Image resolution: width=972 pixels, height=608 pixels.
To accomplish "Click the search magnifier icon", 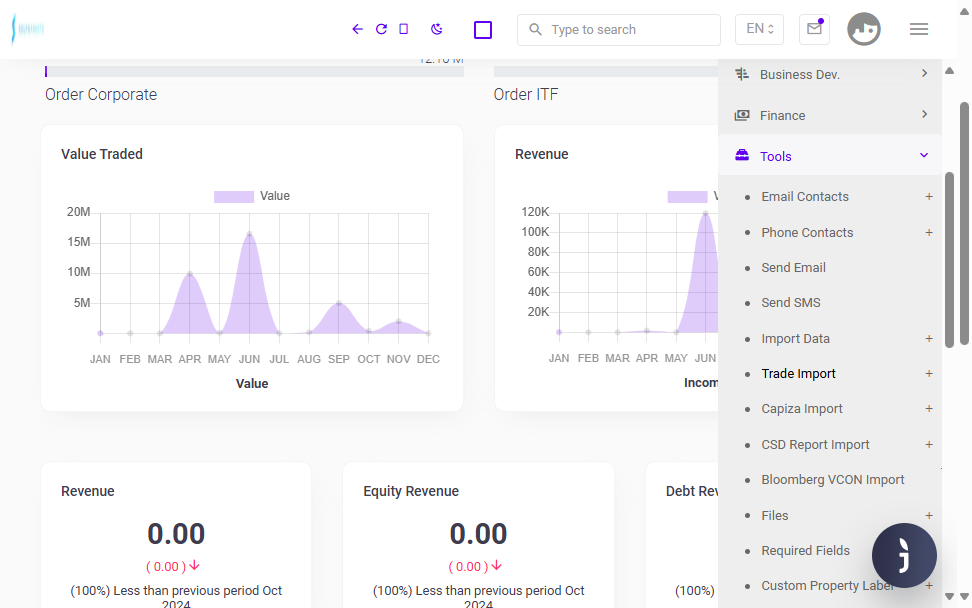I will coord(535,29).
